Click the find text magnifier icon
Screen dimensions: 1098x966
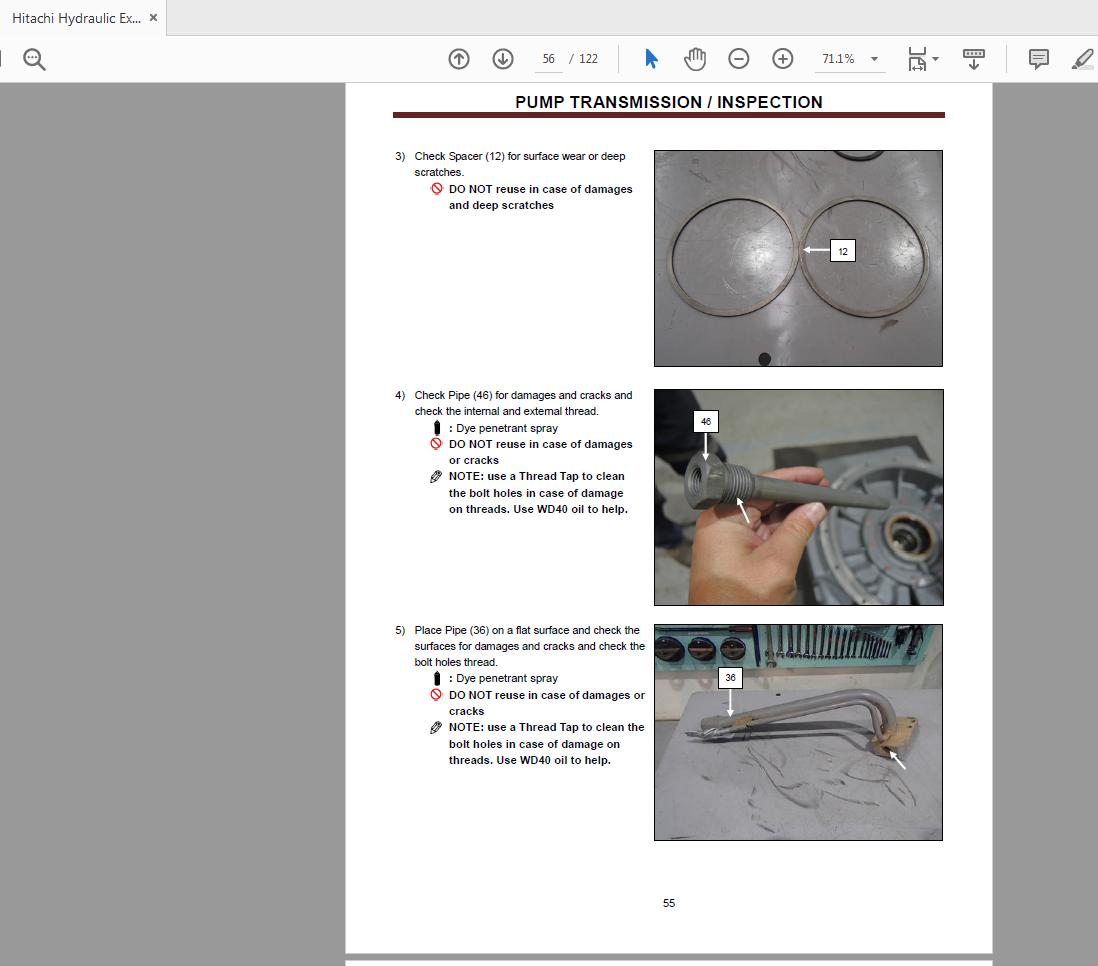point(34,59)
